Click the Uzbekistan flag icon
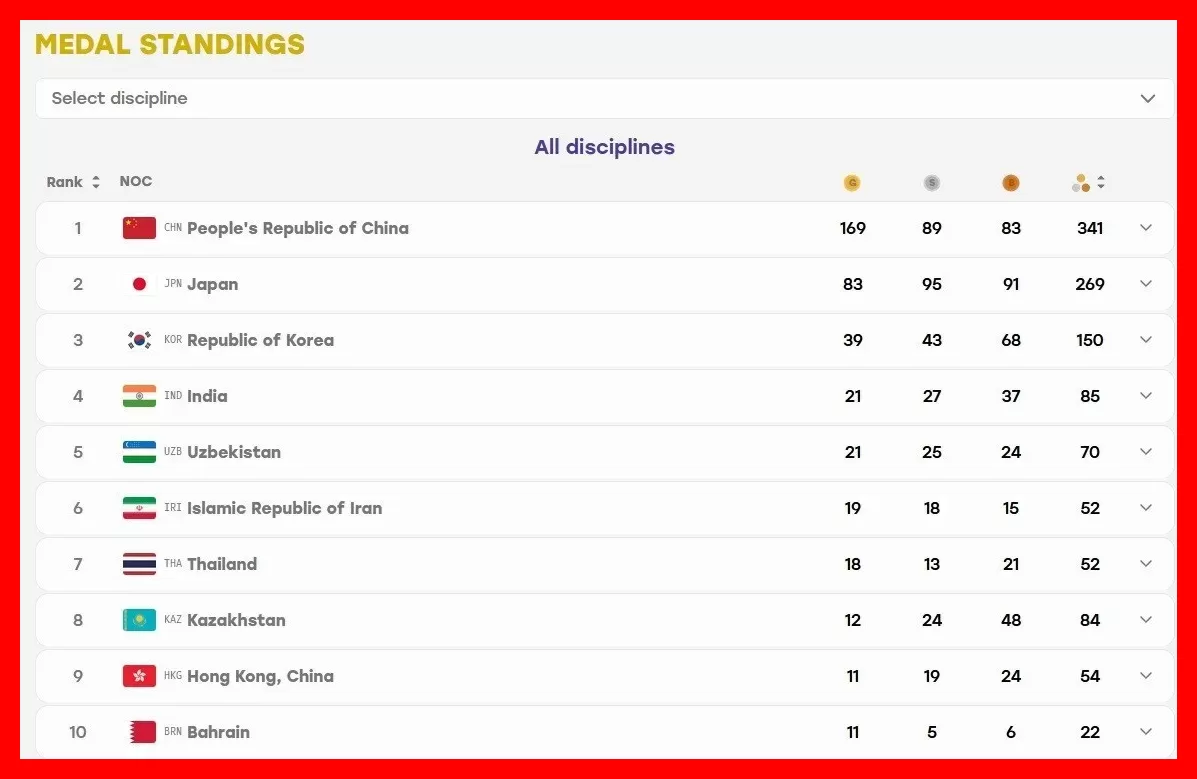The width and height of the screenshot is (1197, 779). point(139,452)
